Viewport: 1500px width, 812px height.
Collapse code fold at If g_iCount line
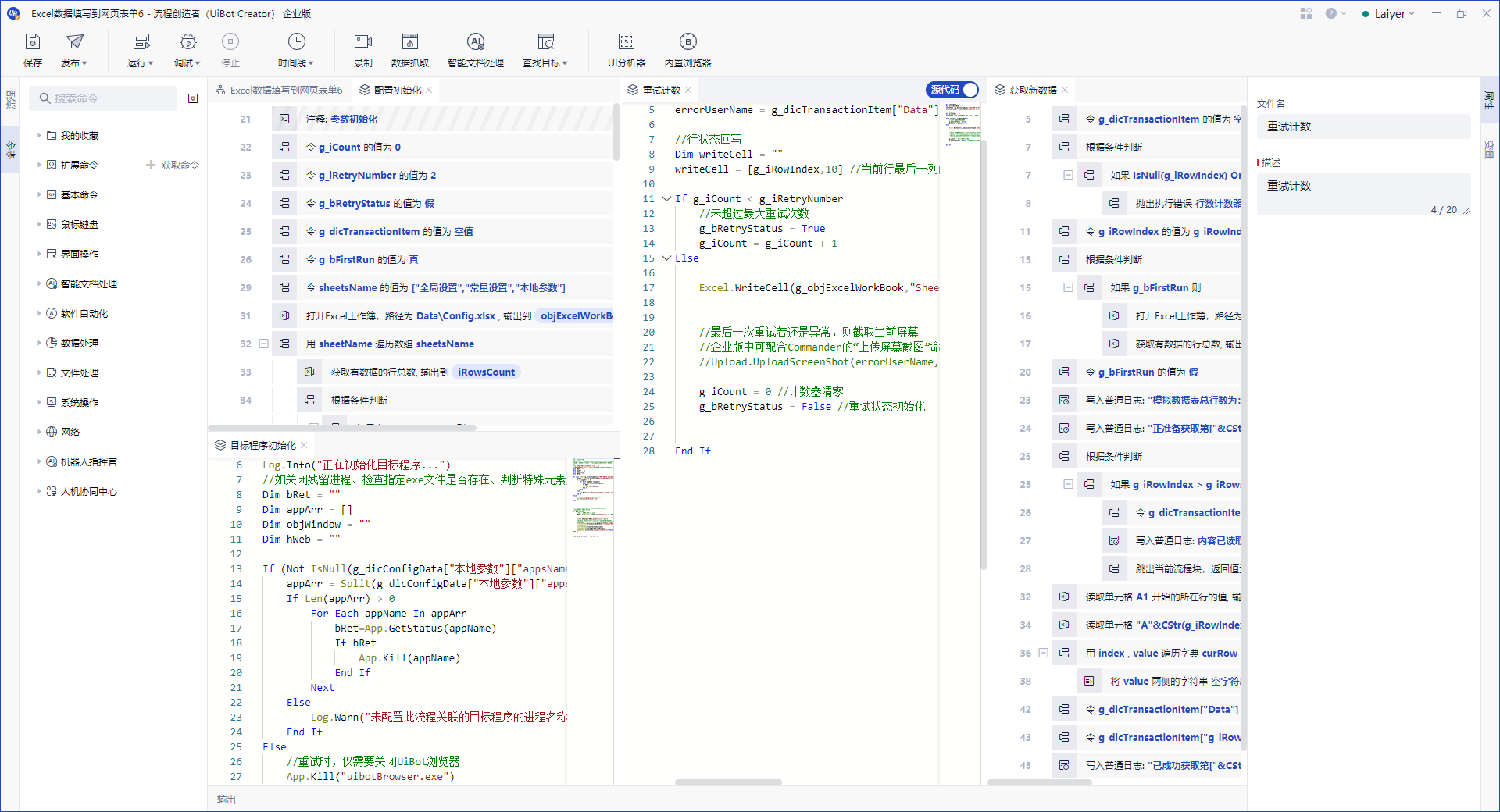point(666,198)
